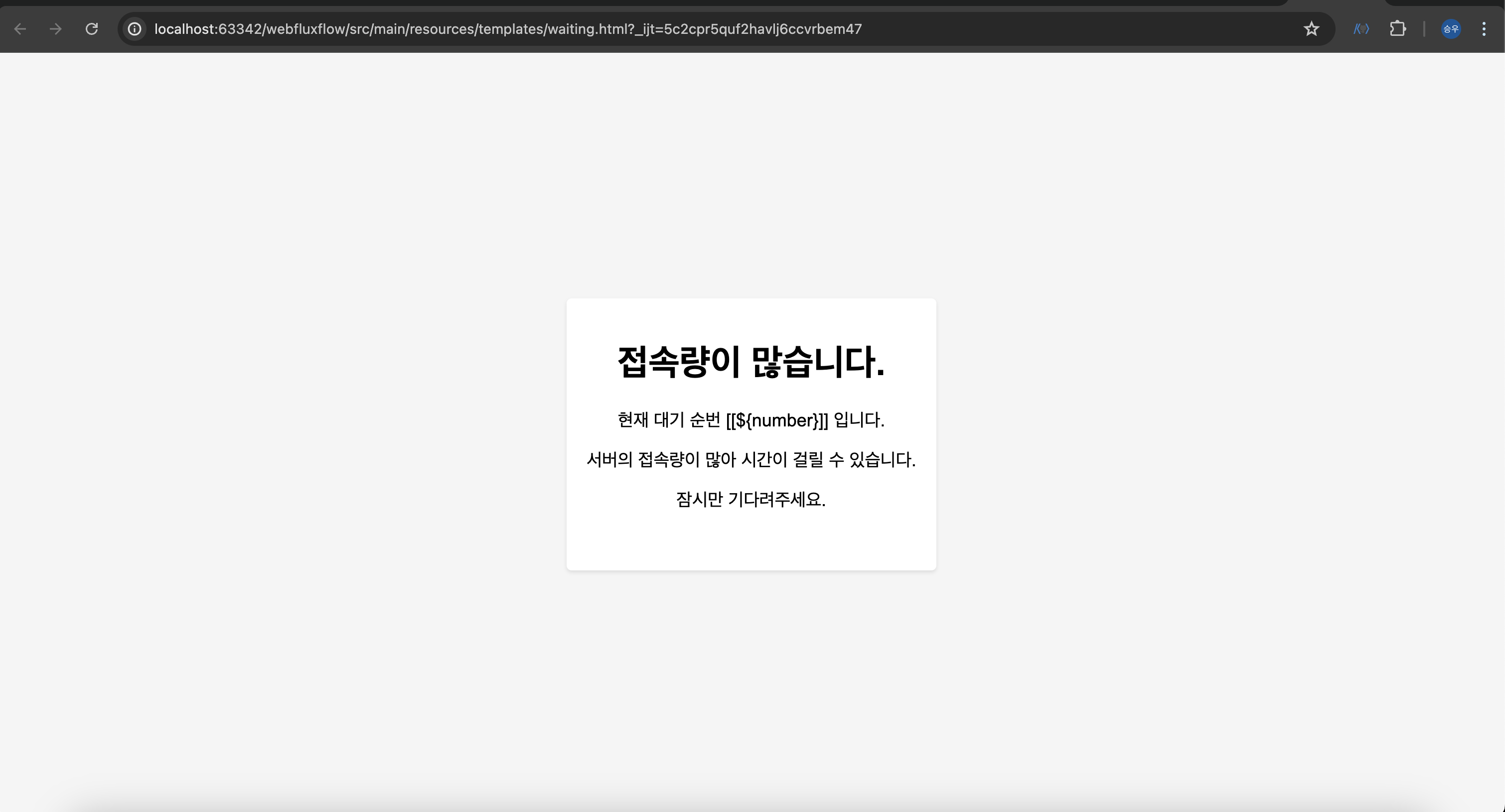Click waiting.html filename in the URL
The height and width of the screenshot is (812, 1505).
tap(590, 28)
